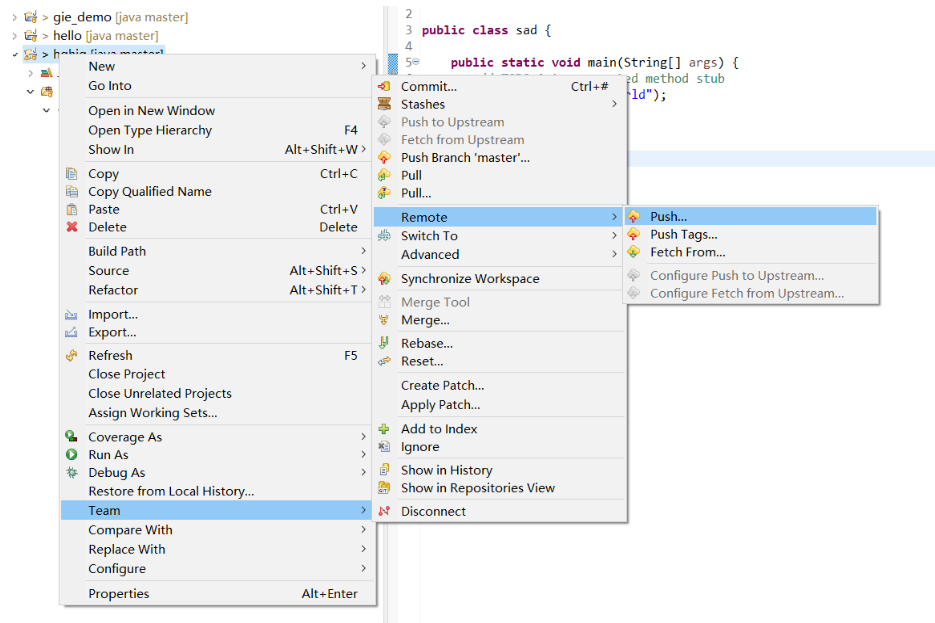Choose Fetch From... menu entry

coord(687,252)
